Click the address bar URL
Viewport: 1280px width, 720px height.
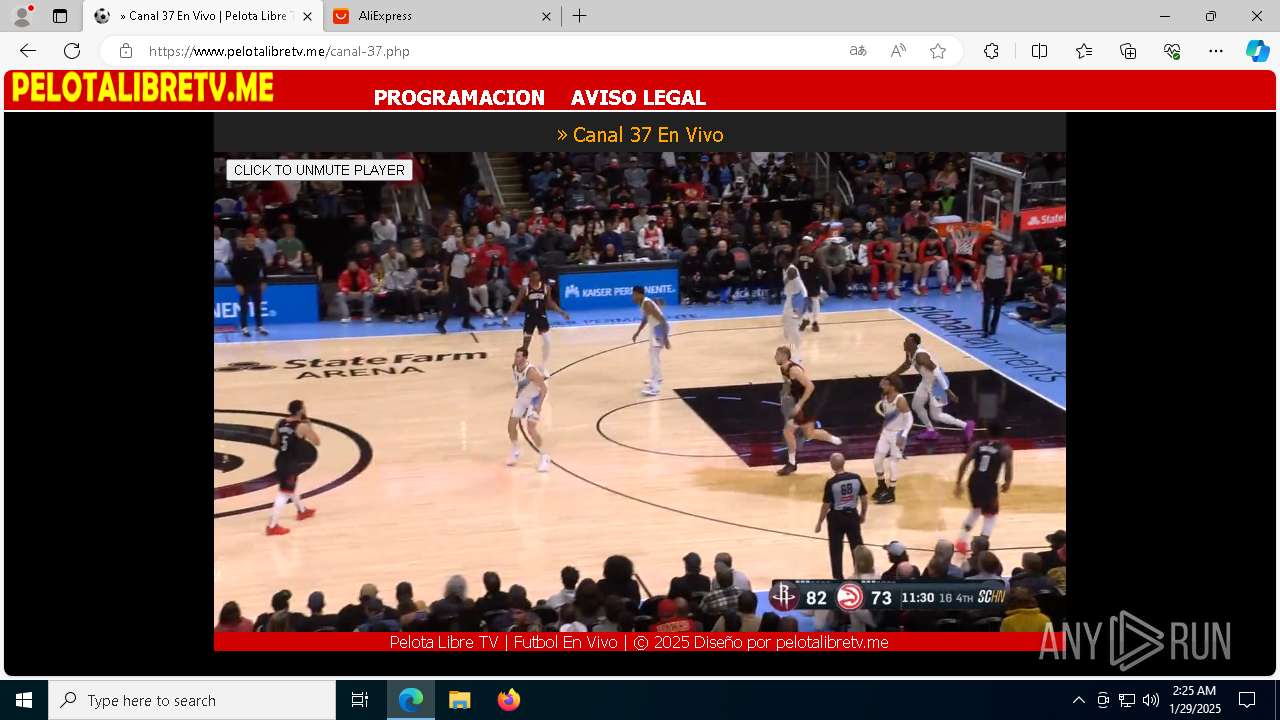280,51
